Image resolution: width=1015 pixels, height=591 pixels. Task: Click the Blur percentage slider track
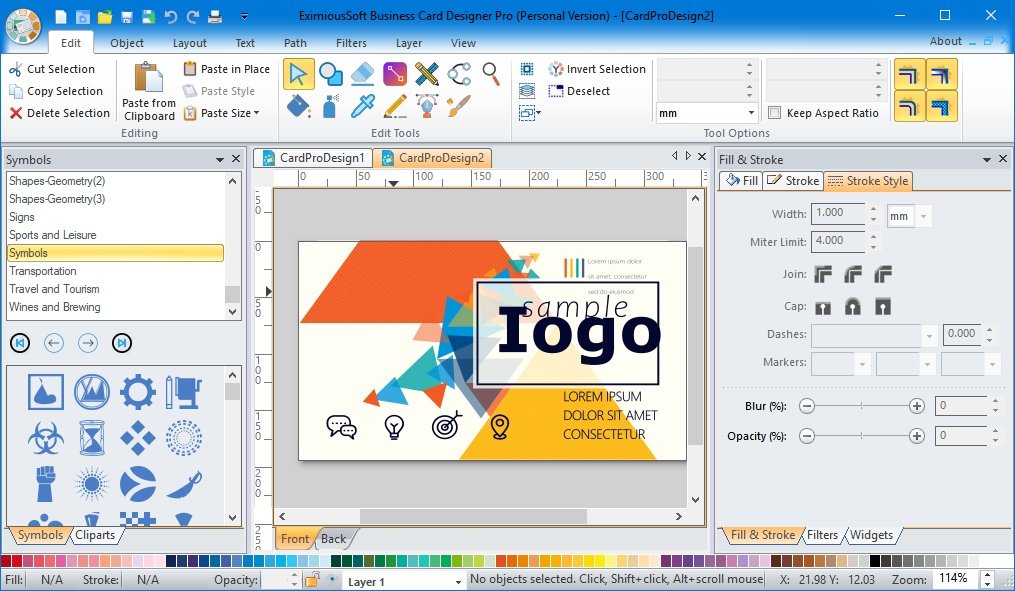coord(861,406)
